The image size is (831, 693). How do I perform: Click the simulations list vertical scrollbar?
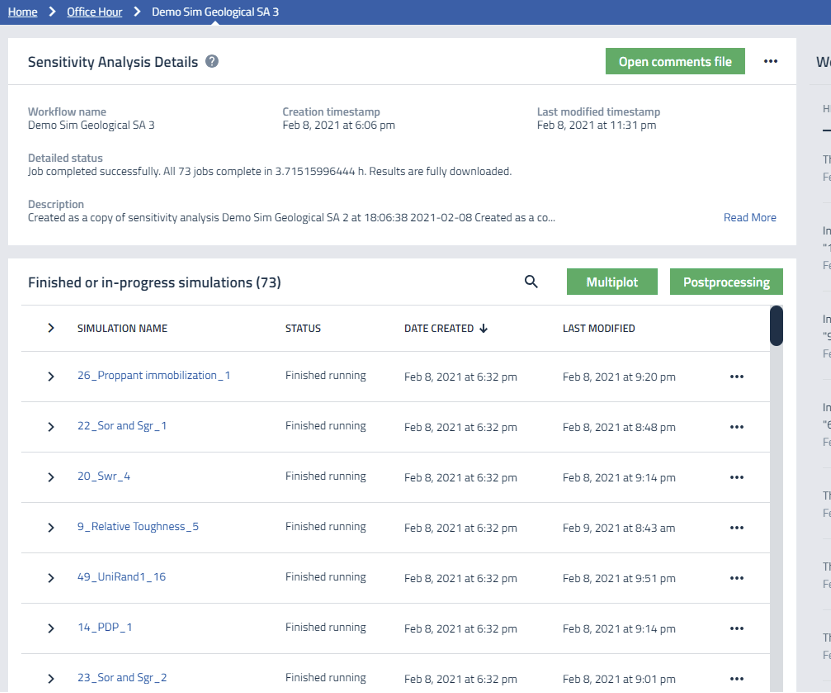tap(776, 327)
